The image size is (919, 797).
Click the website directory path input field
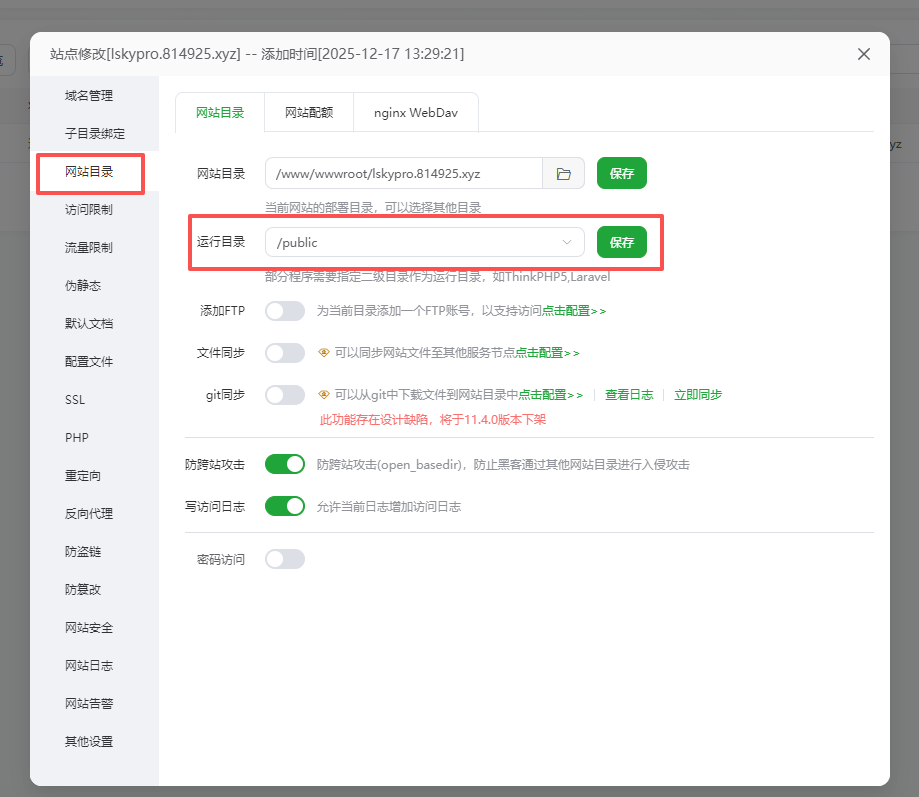click(x=400, y=172)
